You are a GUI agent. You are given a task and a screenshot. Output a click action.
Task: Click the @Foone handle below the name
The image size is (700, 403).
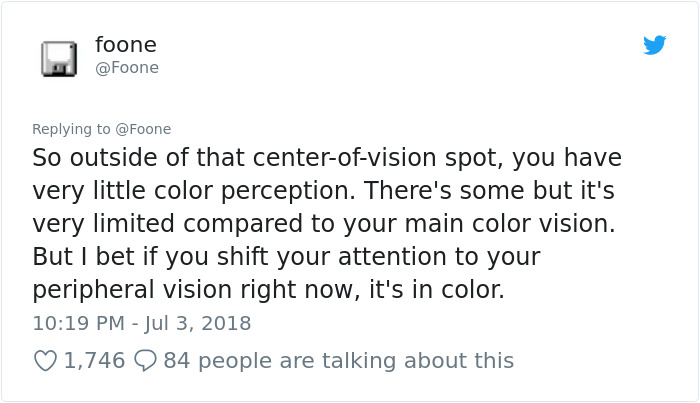(x=127, y=68)
